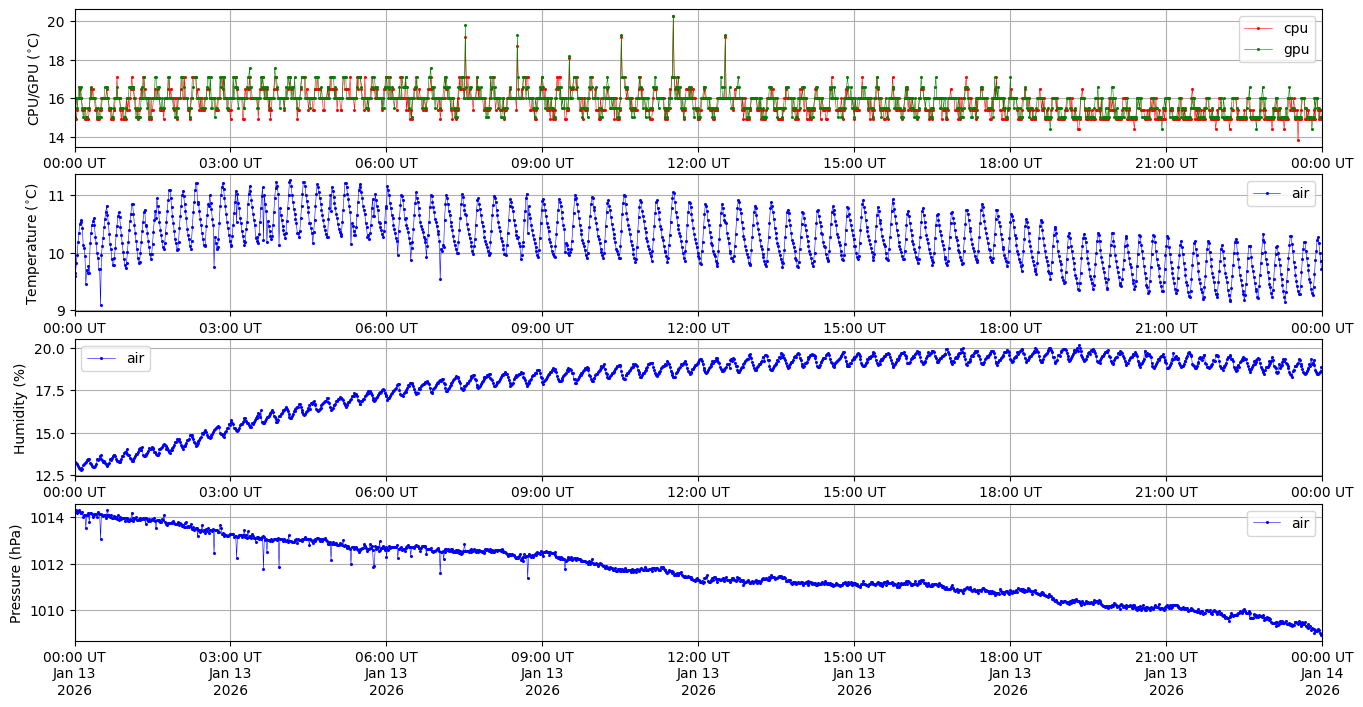This screenshot has width=1363, height=707.
Task: Select the CPU/GPU (°C) y-axis label
Action: click(x=33, y=79)
